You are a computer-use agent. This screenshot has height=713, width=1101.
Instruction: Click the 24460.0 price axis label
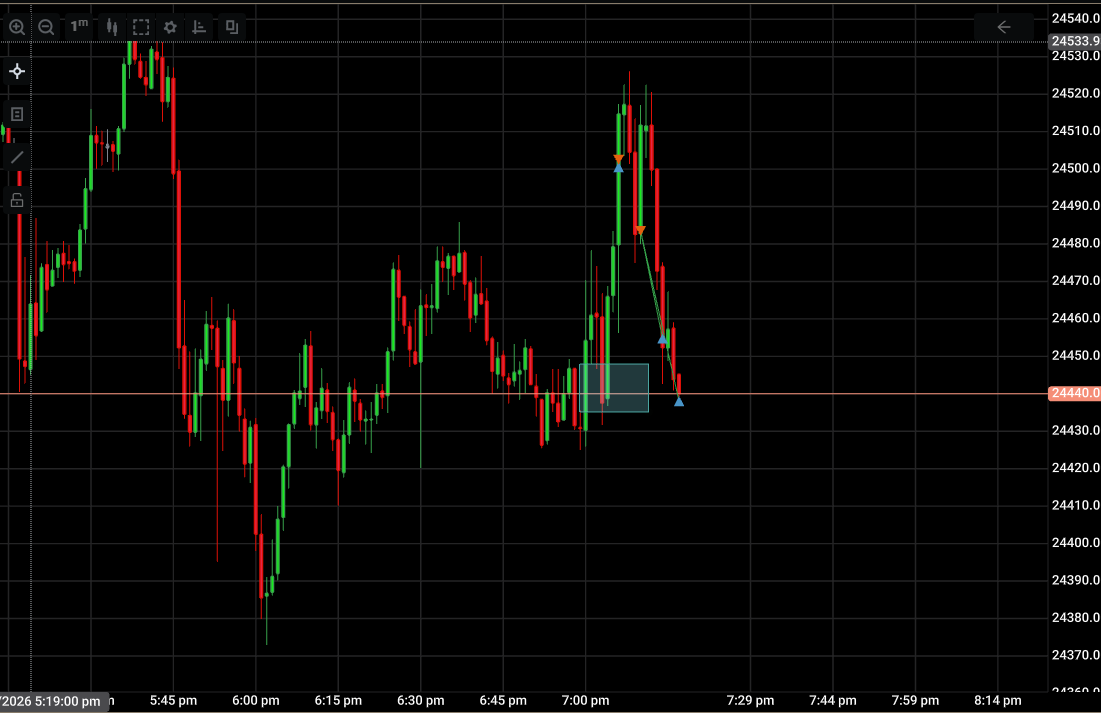pos(1075,318)
